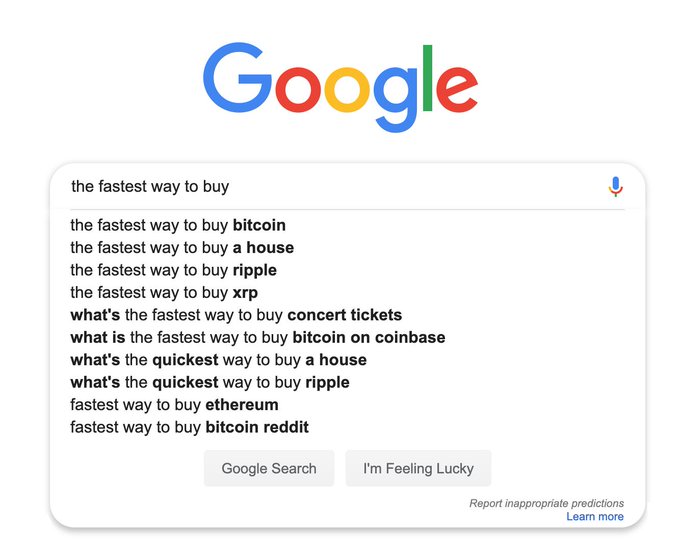Pick suggestion 'the fastest way to buy ripple'
This screenshot has width=680, height=555.
point(173,271)
